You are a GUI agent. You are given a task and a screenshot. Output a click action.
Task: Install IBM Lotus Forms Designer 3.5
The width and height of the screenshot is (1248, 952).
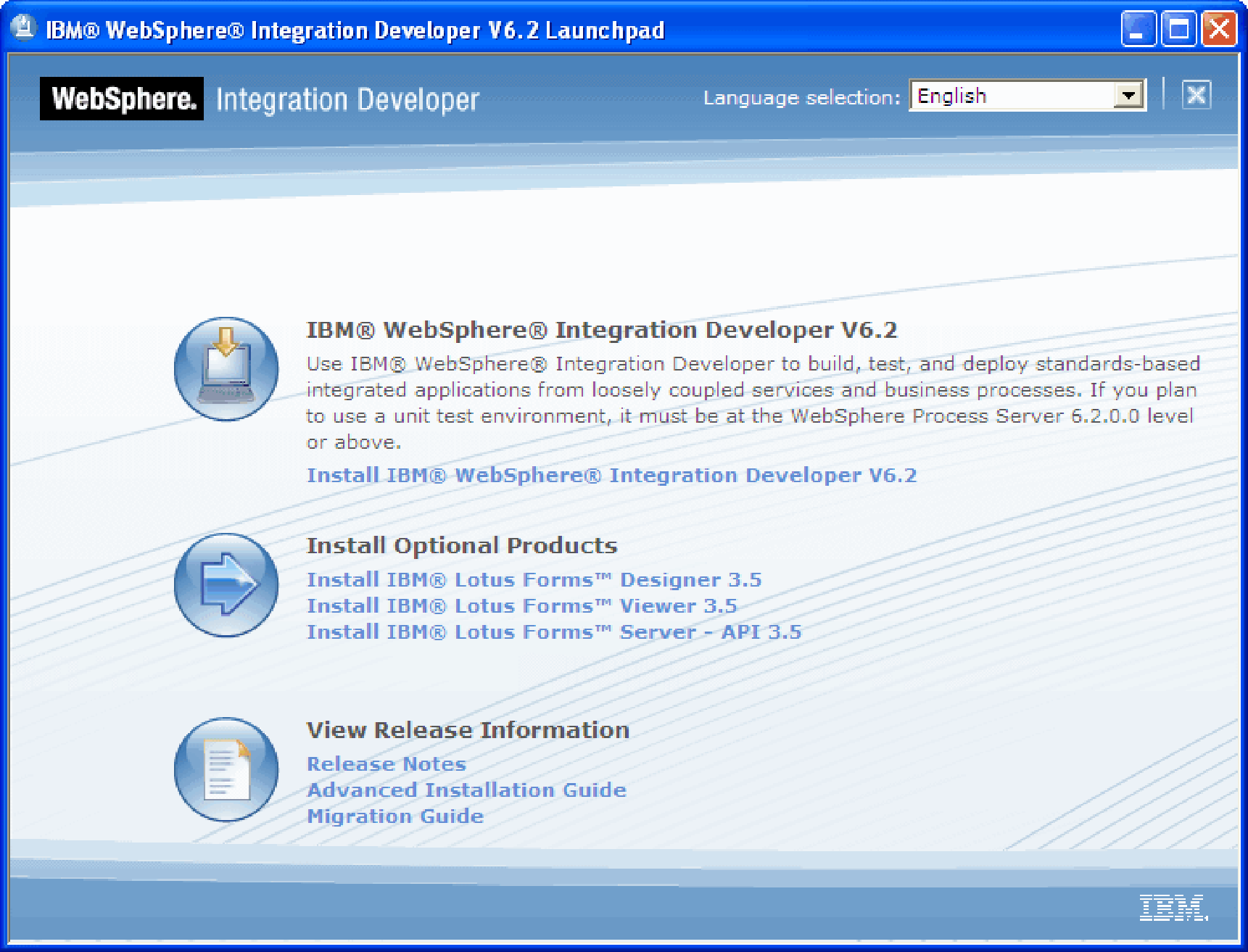coord(534,579)
